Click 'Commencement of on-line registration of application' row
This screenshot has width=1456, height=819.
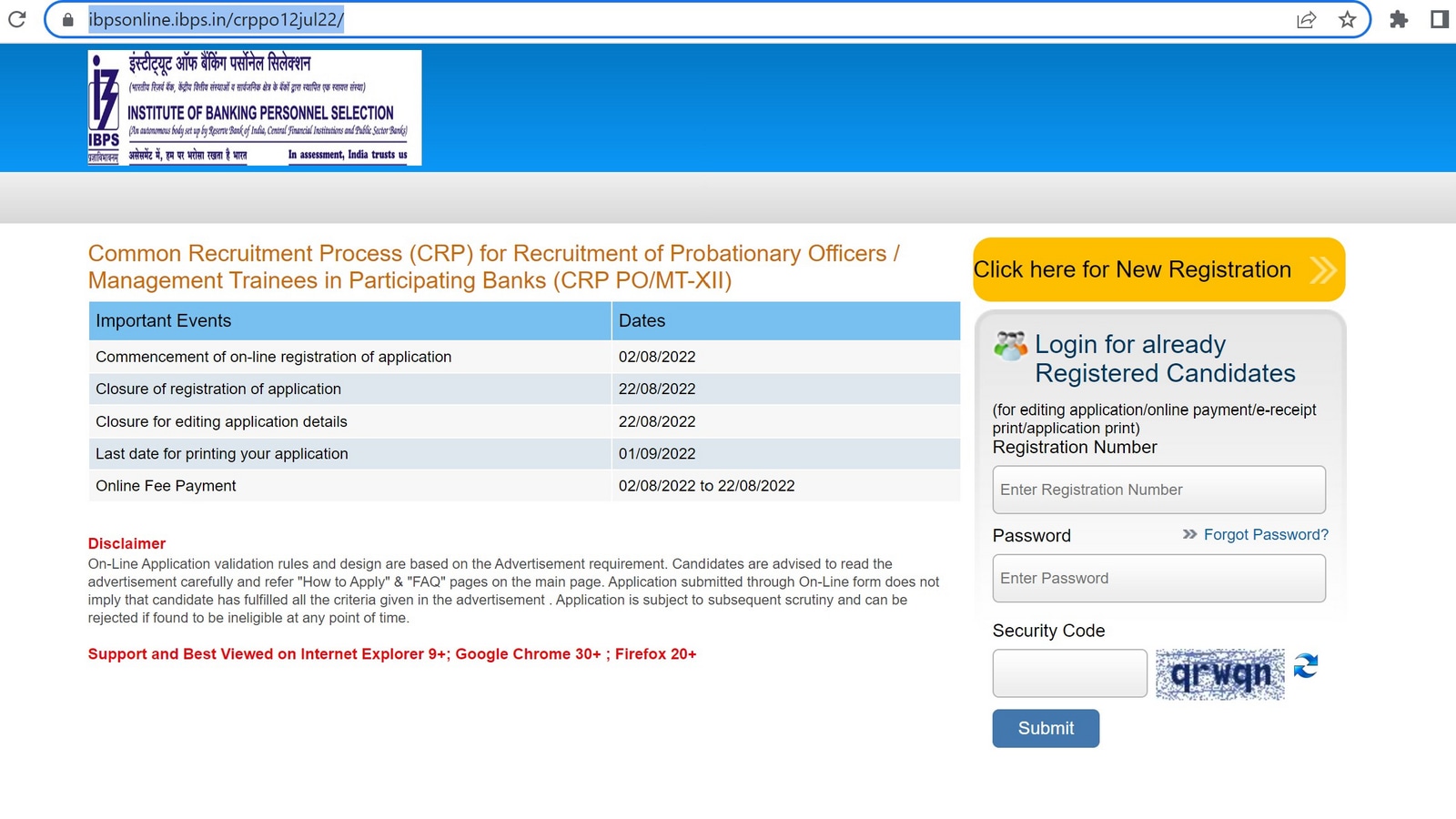pos(524,357)
